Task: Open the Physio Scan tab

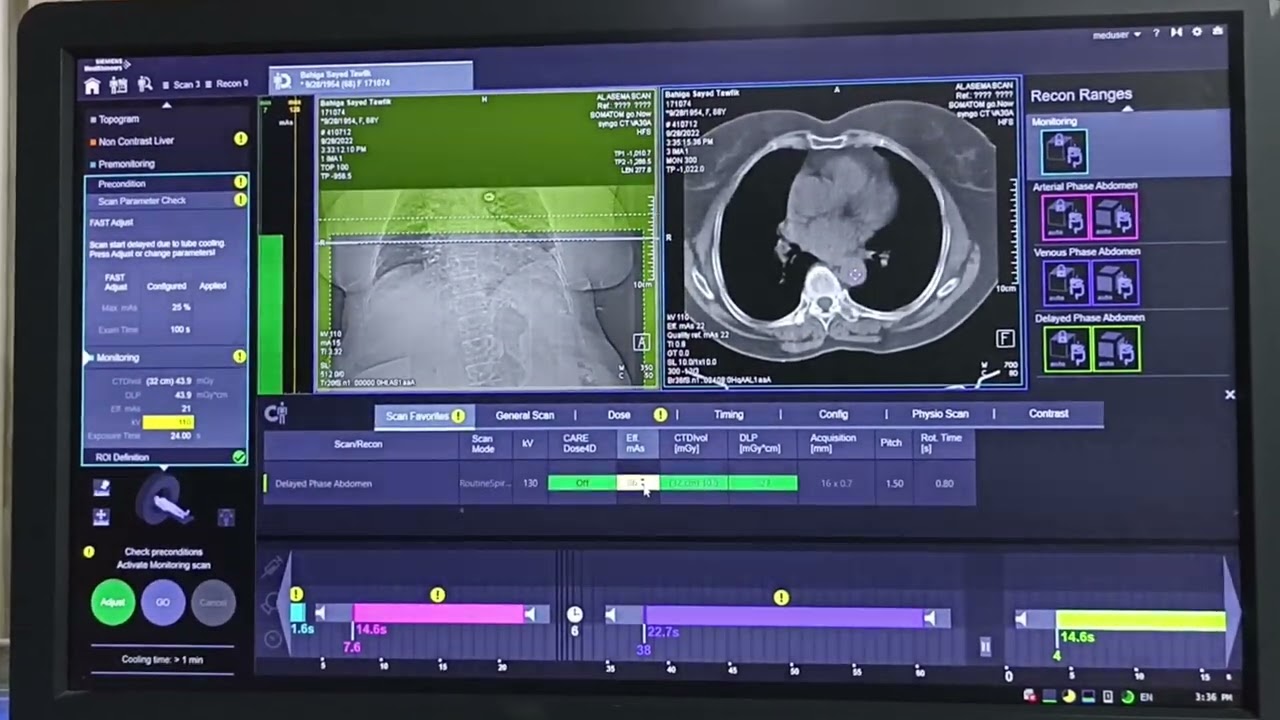Action: [940, 414]
